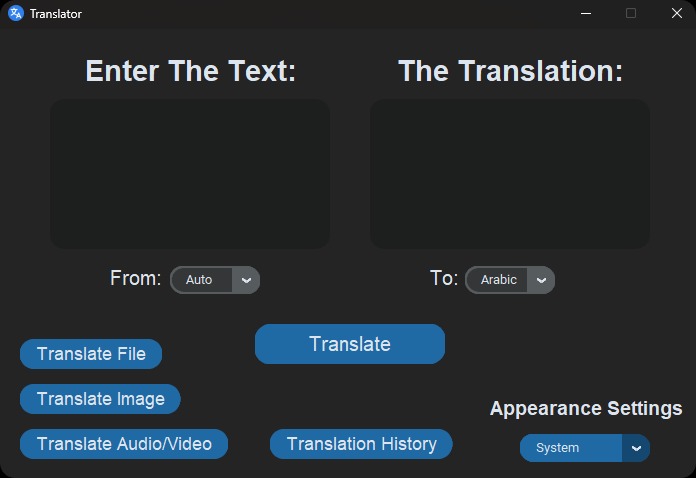Expand the appearance mode dropdown arrow

(x=636, y=448)
